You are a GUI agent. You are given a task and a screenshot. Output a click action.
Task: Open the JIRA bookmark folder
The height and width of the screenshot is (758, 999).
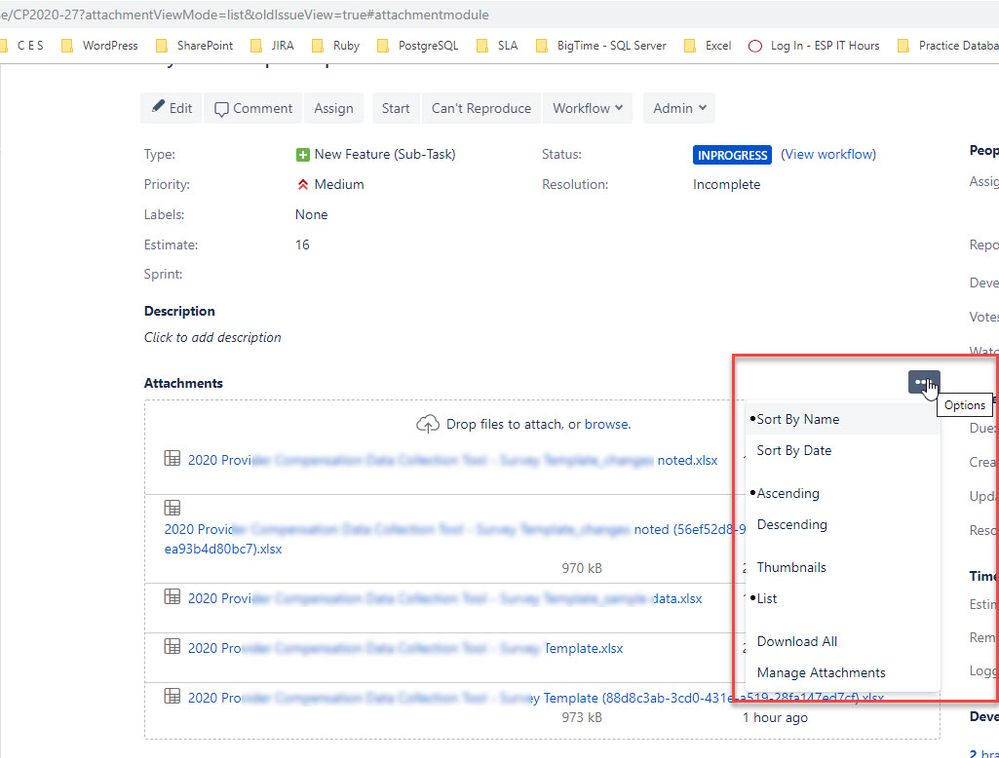coord(272,46)
